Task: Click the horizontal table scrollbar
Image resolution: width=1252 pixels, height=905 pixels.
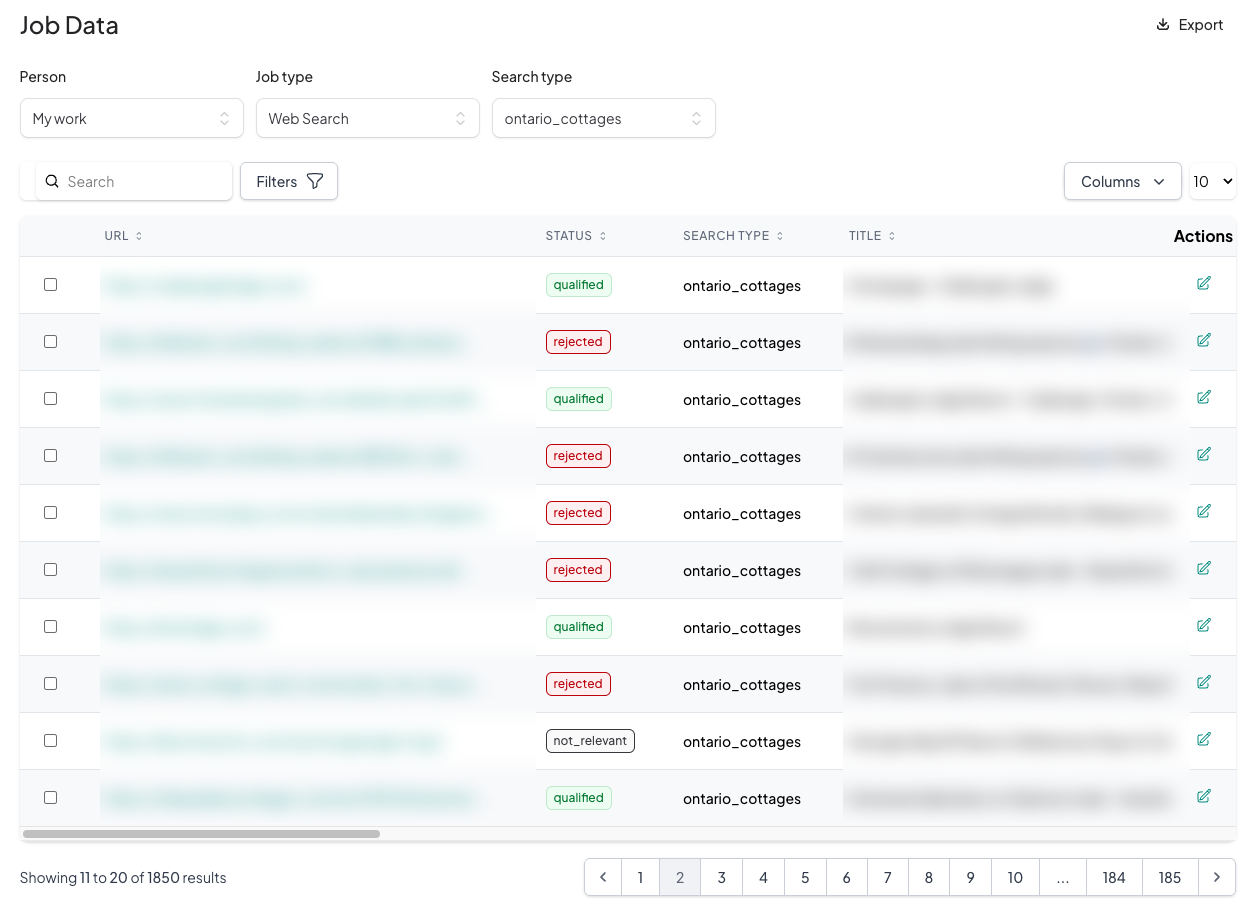Action: (201, 833)
